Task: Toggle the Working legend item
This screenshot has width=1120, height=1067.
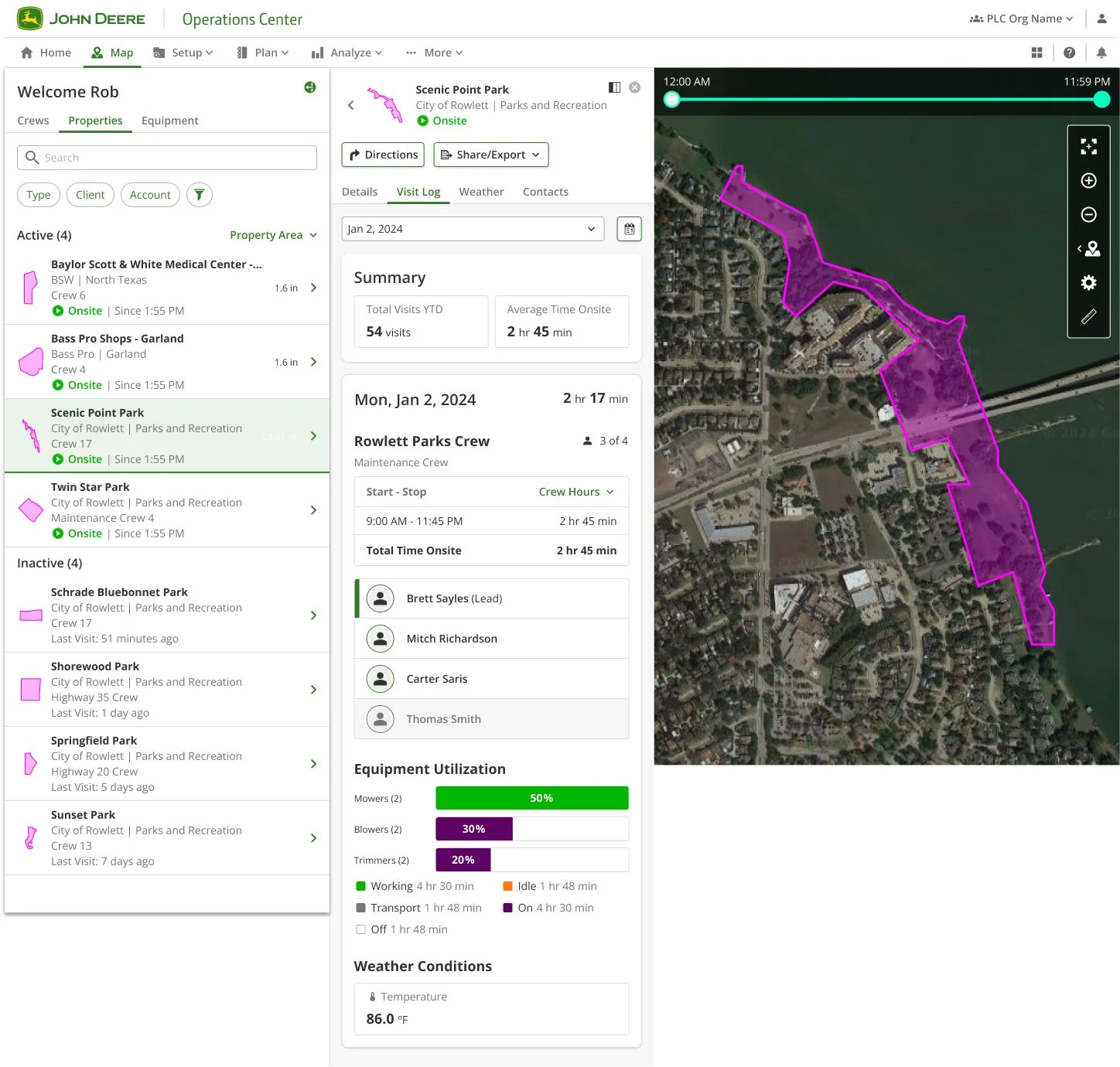Action: click(x=415, y=886)
